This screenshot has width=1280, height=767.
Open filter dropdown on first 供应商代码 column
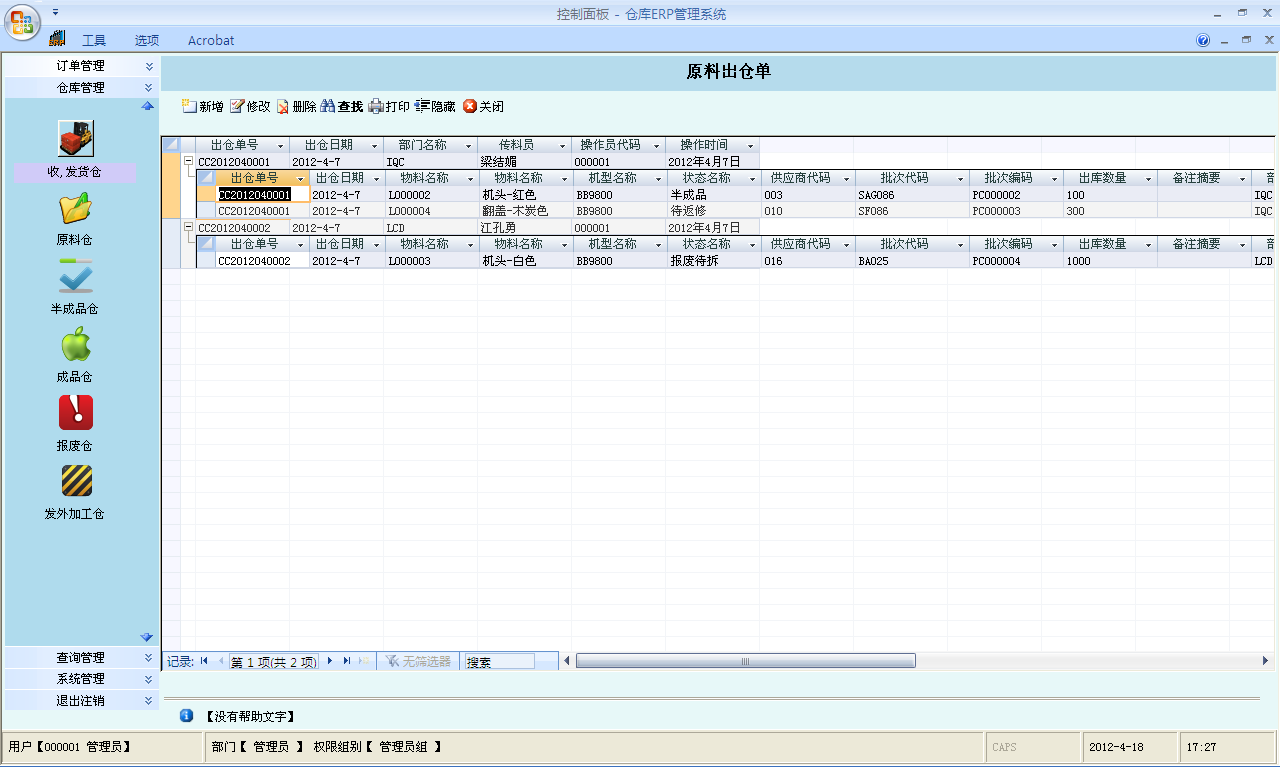coord(845,179)
